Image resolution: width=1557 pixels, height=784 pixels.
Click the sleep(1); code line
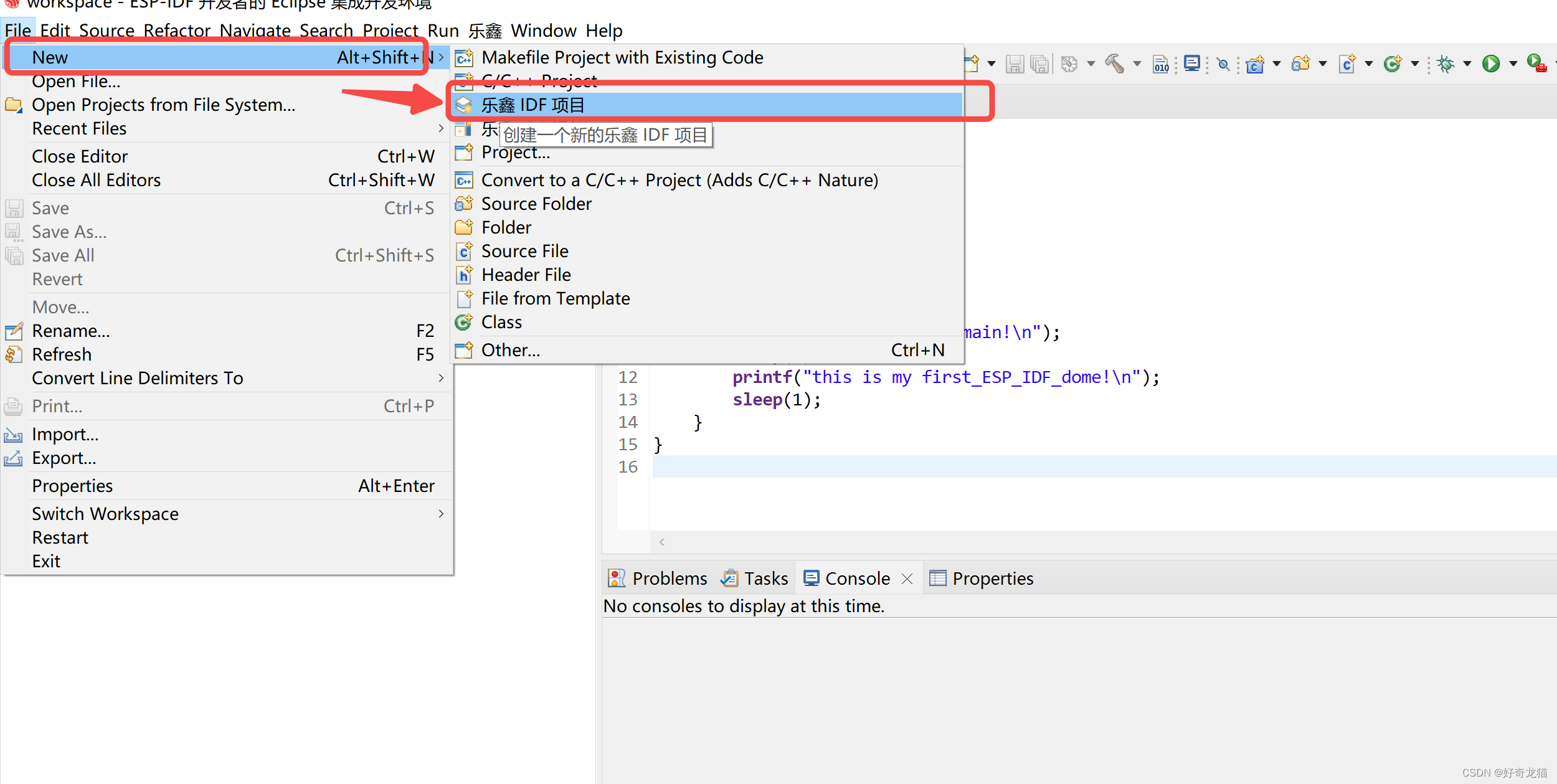click(x=777, y=399)
